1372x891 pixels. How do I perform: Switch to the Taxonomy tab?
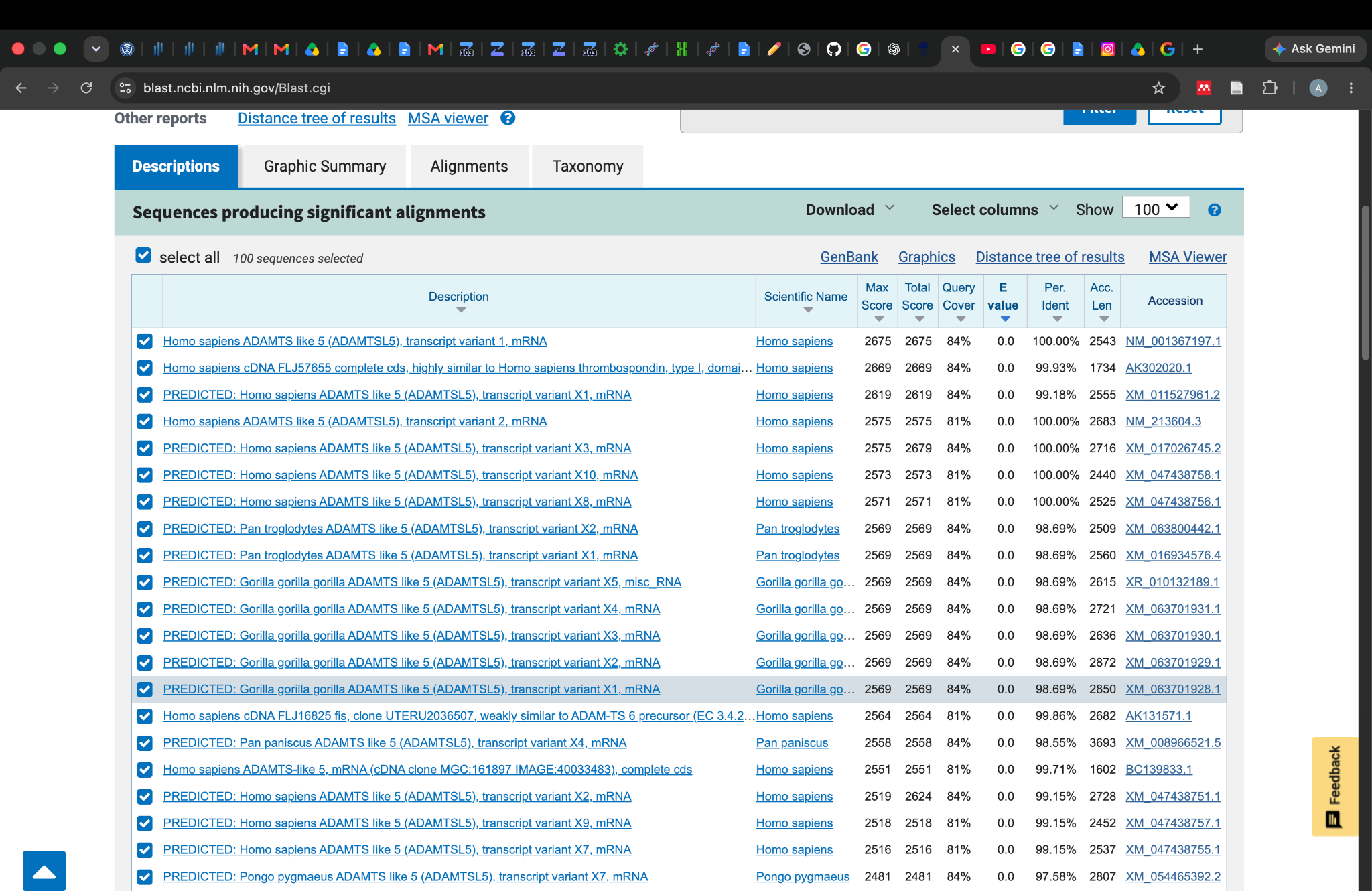point(588,166)
